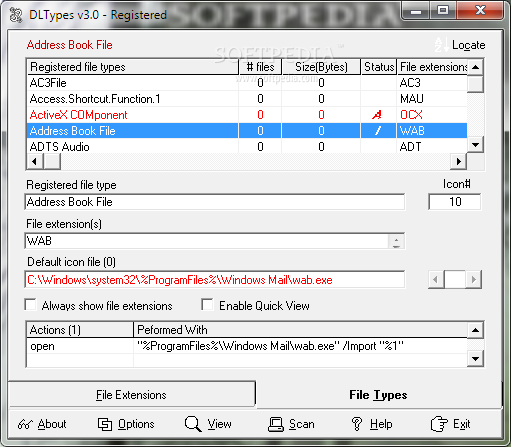The height and width of the screenshot is (447, 511).
Task: Click horizontal scrollbar thumb of file types list
Action: tap(52, 162)
